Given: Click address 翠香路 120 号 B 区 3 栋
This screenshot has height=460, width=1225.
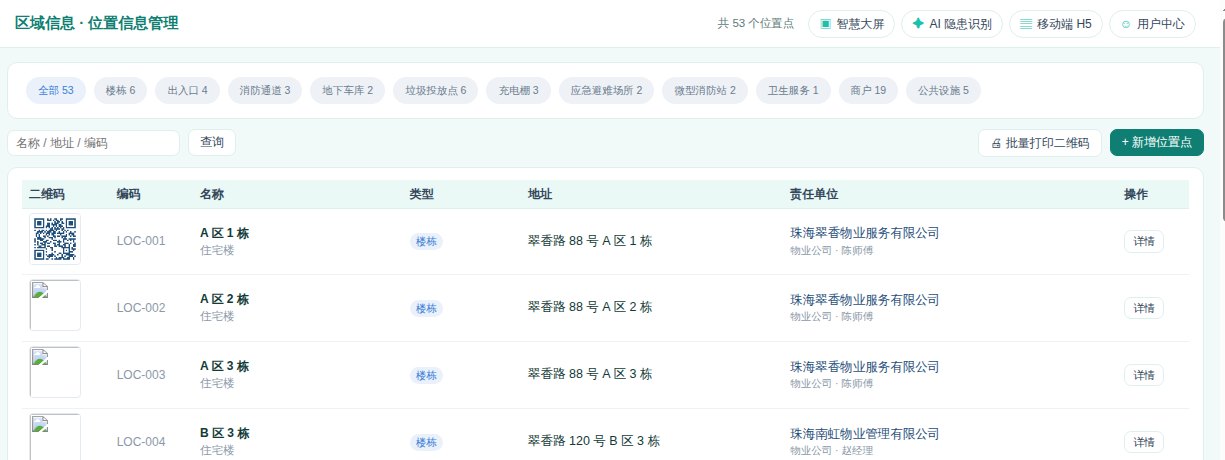Looking at the screenshot, I should pos(594,441).
